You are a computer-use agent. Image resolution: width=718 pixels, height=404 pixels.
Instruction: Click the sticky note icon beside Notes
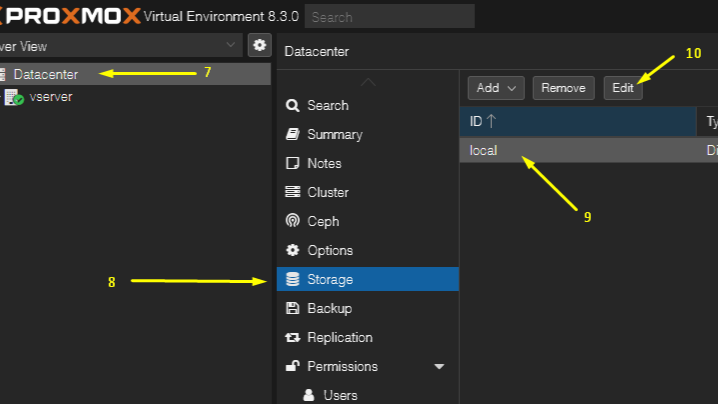tap(293, 163)
